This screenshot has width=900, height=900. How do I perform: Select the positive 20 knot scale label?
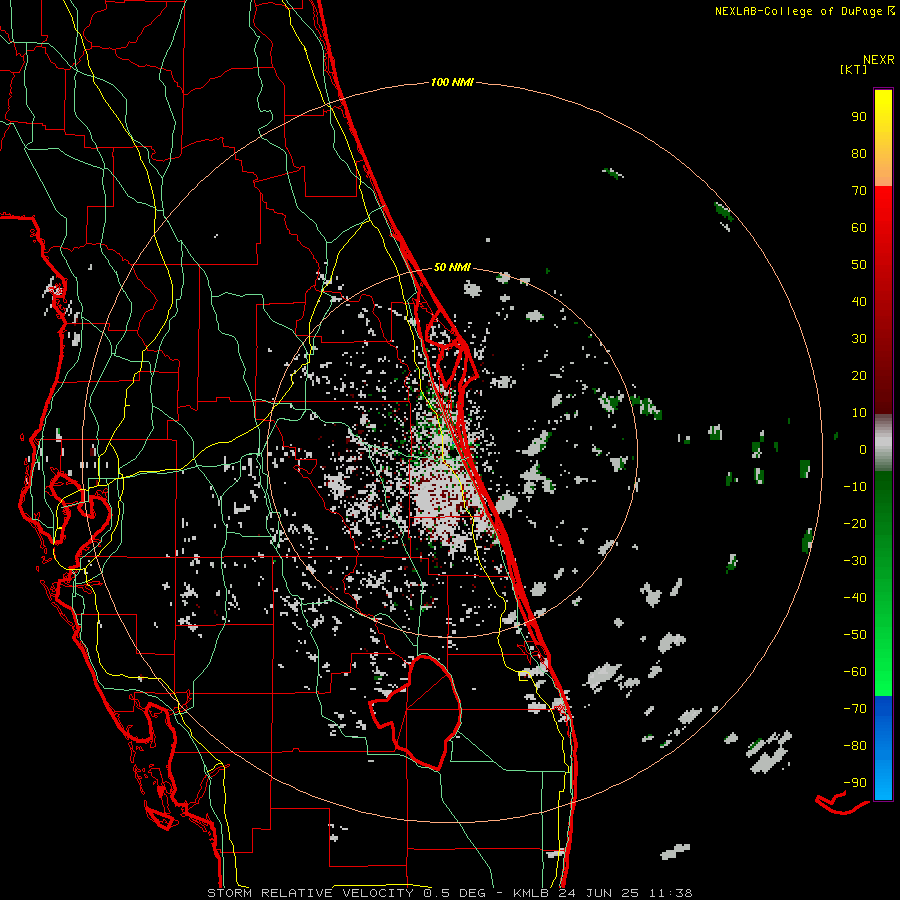coord(859,376)
